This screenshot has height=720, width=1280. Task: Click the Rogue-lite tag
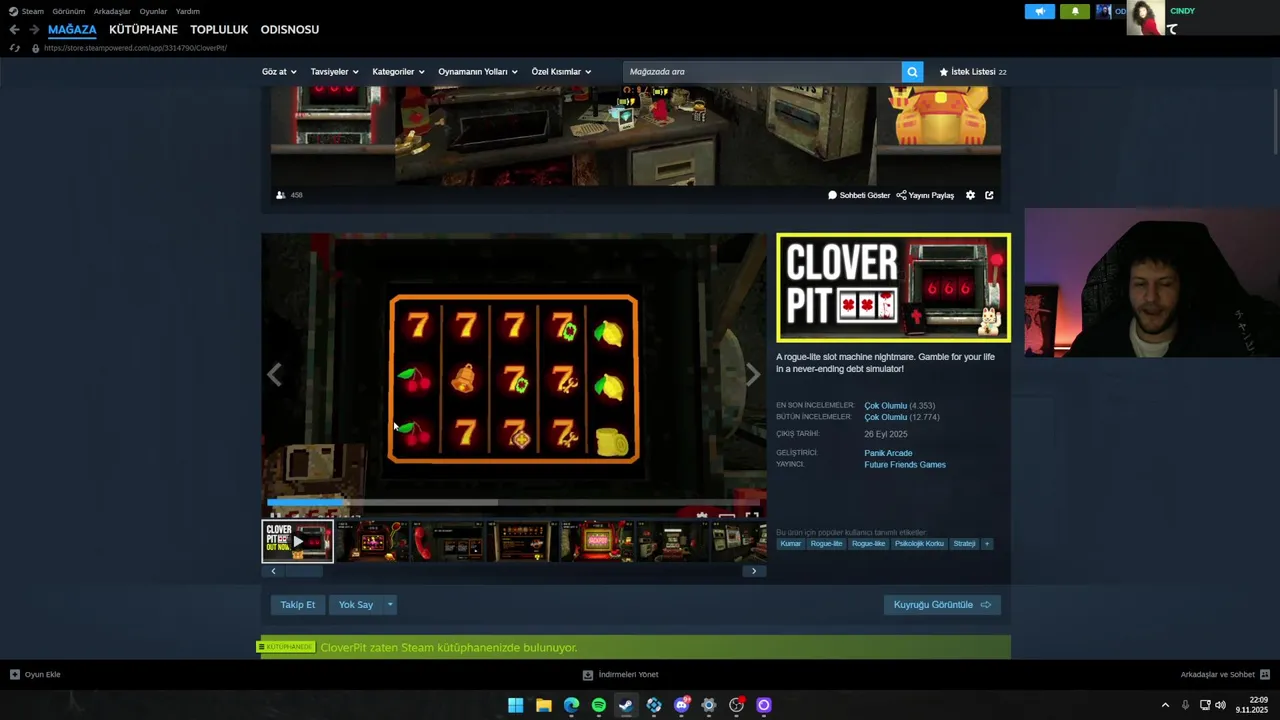tap(827, 544)
